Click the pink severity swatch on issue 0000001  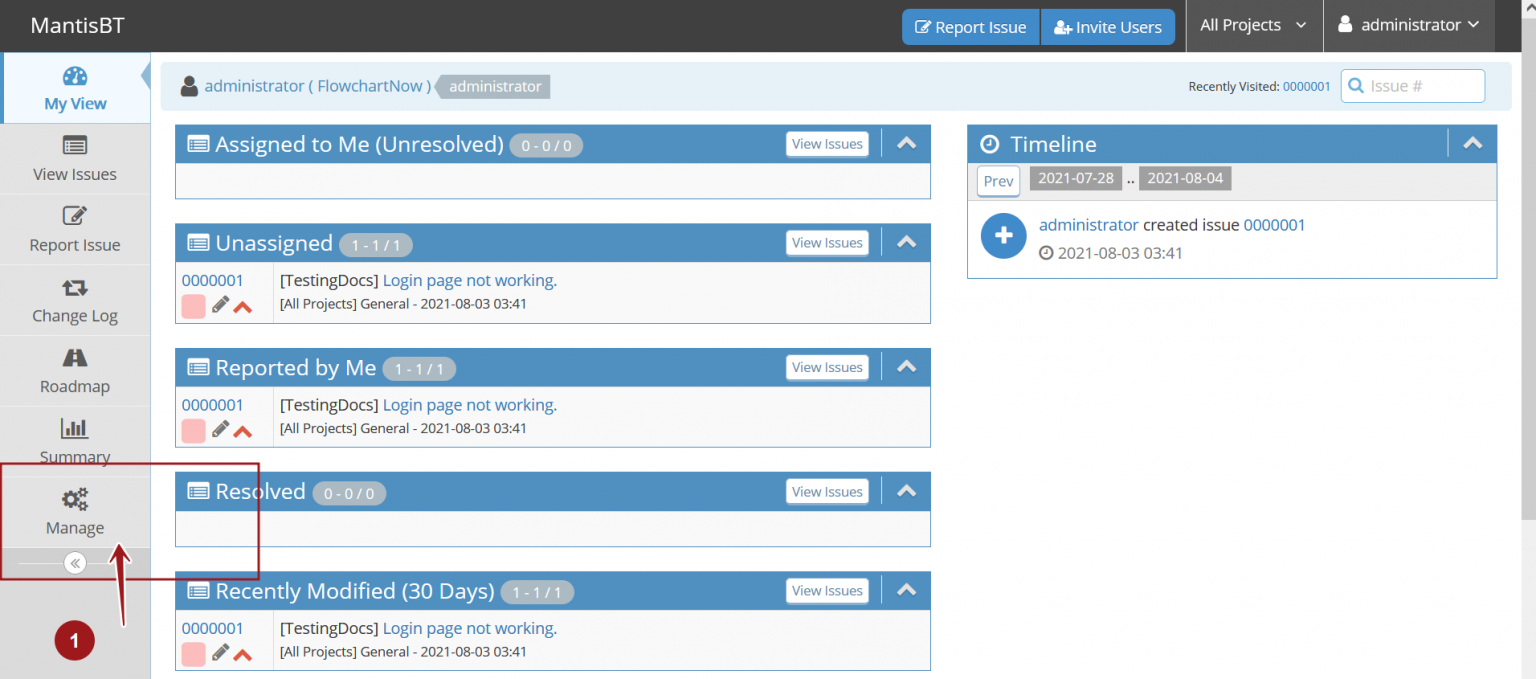click(x=193, y=306)
